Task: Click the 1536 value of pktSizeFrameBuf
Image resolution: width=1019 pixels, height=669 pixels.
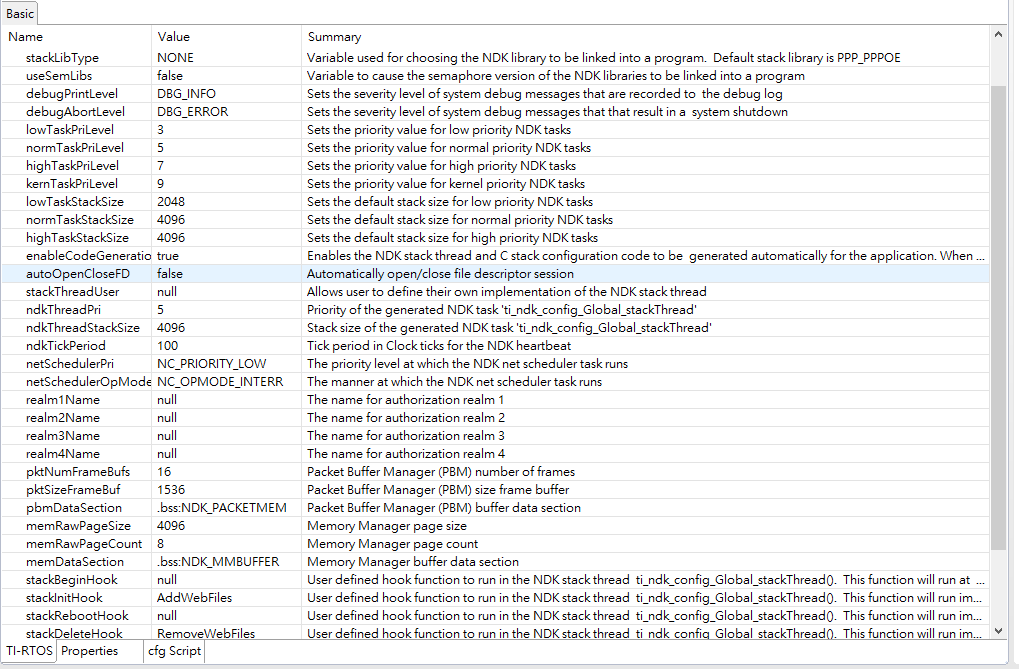Action: (171, 490)
